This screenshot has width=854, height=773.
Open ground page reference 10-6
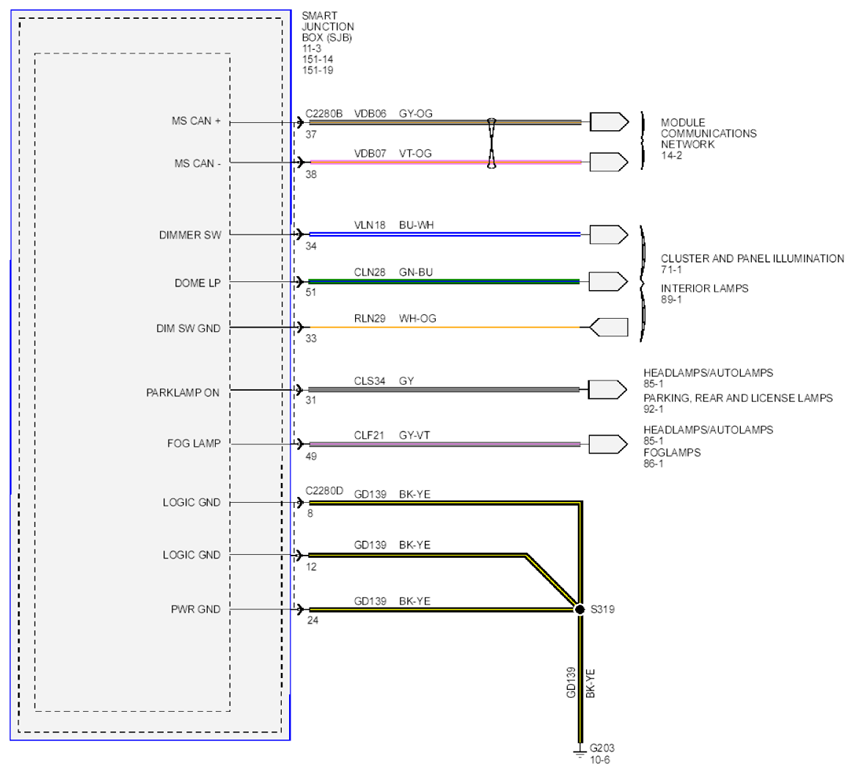[600, 760]
